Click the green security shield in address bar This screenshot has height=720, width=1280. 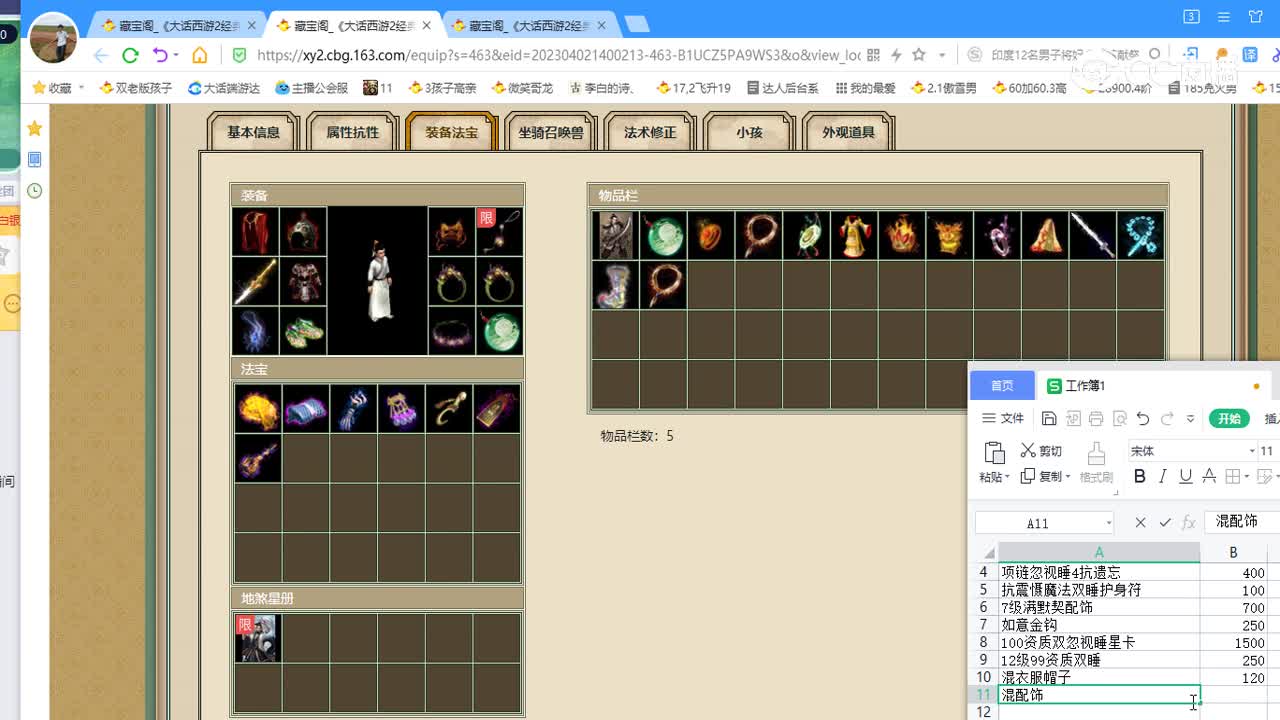(239, 55)
